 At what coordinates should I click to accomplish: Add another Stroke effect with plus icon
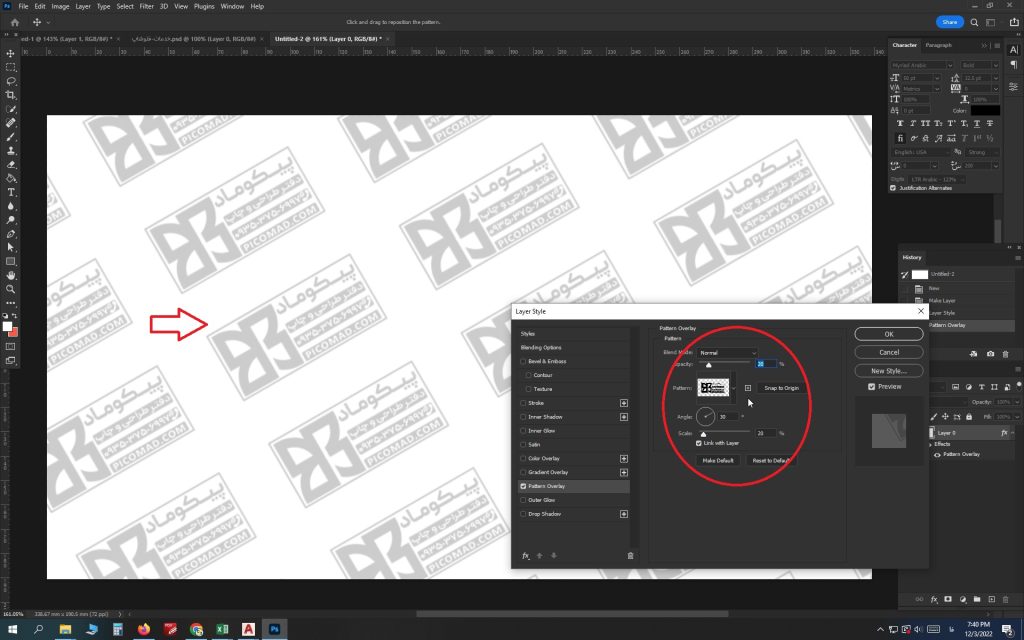624,403
